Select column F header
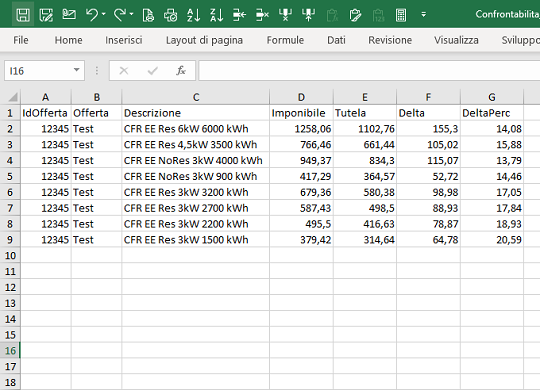The height and width of the screenshot is (390, 540). click(428, 97)
